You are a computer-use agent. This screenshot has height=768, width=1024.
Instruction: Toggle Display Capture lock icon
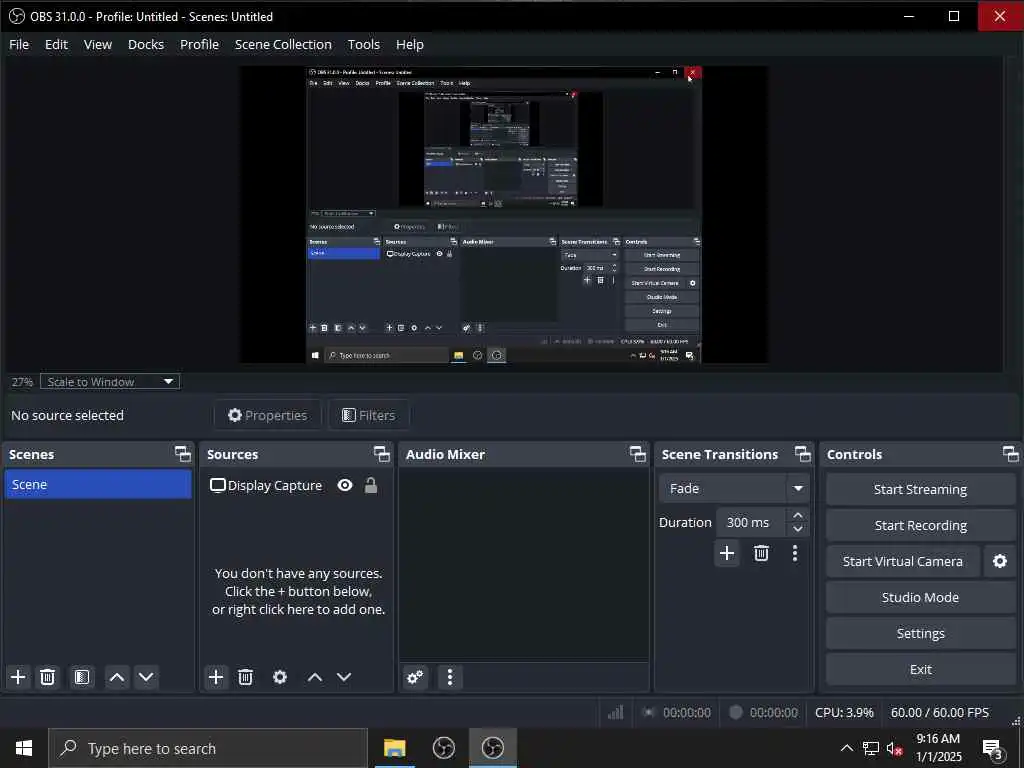[371, 485]
